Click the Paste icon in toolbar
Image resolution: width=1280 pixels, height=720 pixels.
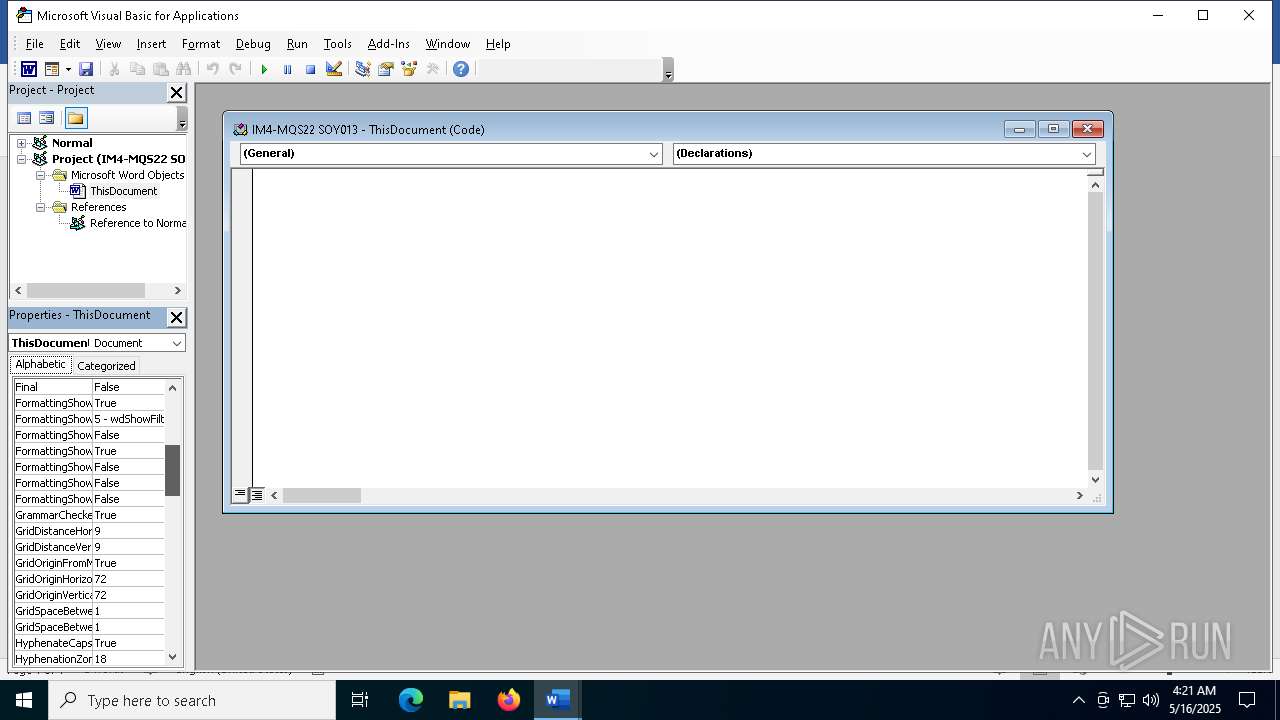(160, 69)
